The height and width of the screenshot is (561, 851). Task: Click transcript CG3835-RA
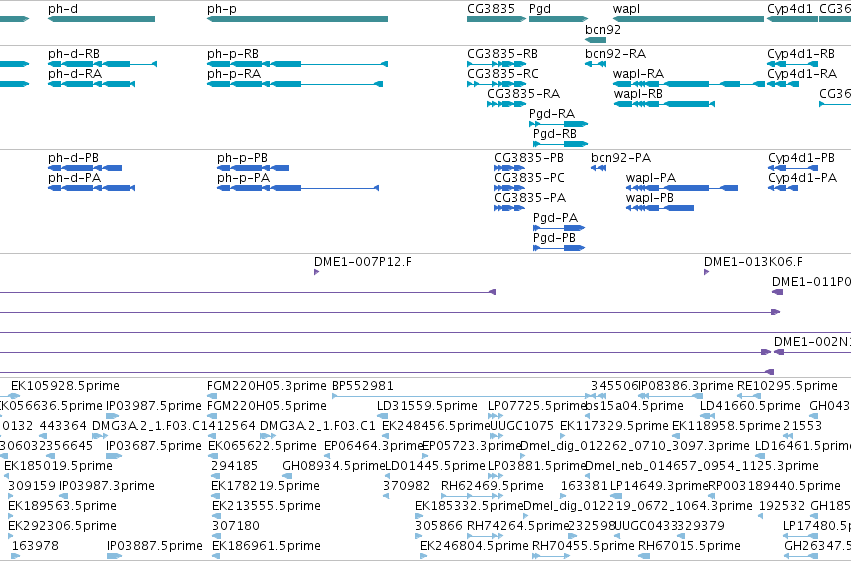pos(523,94)
